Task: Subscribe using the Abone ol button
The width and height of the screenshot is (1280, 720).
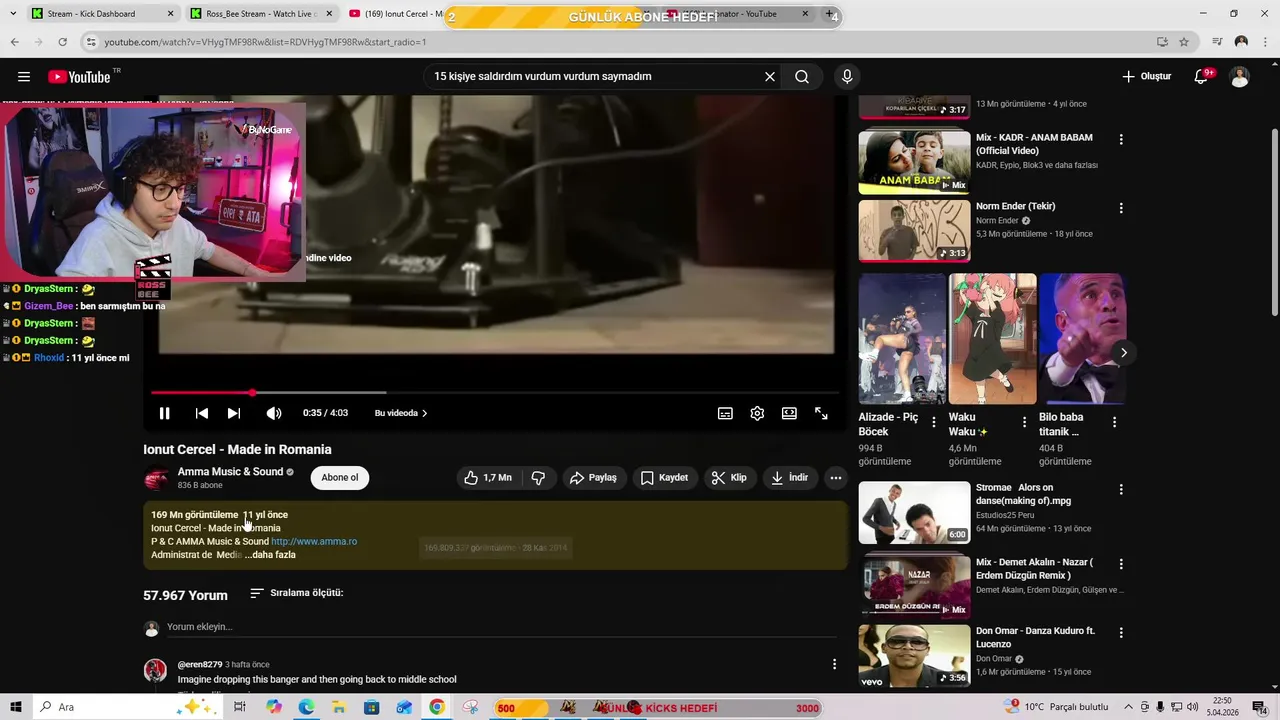Action: tap(340, 478)
